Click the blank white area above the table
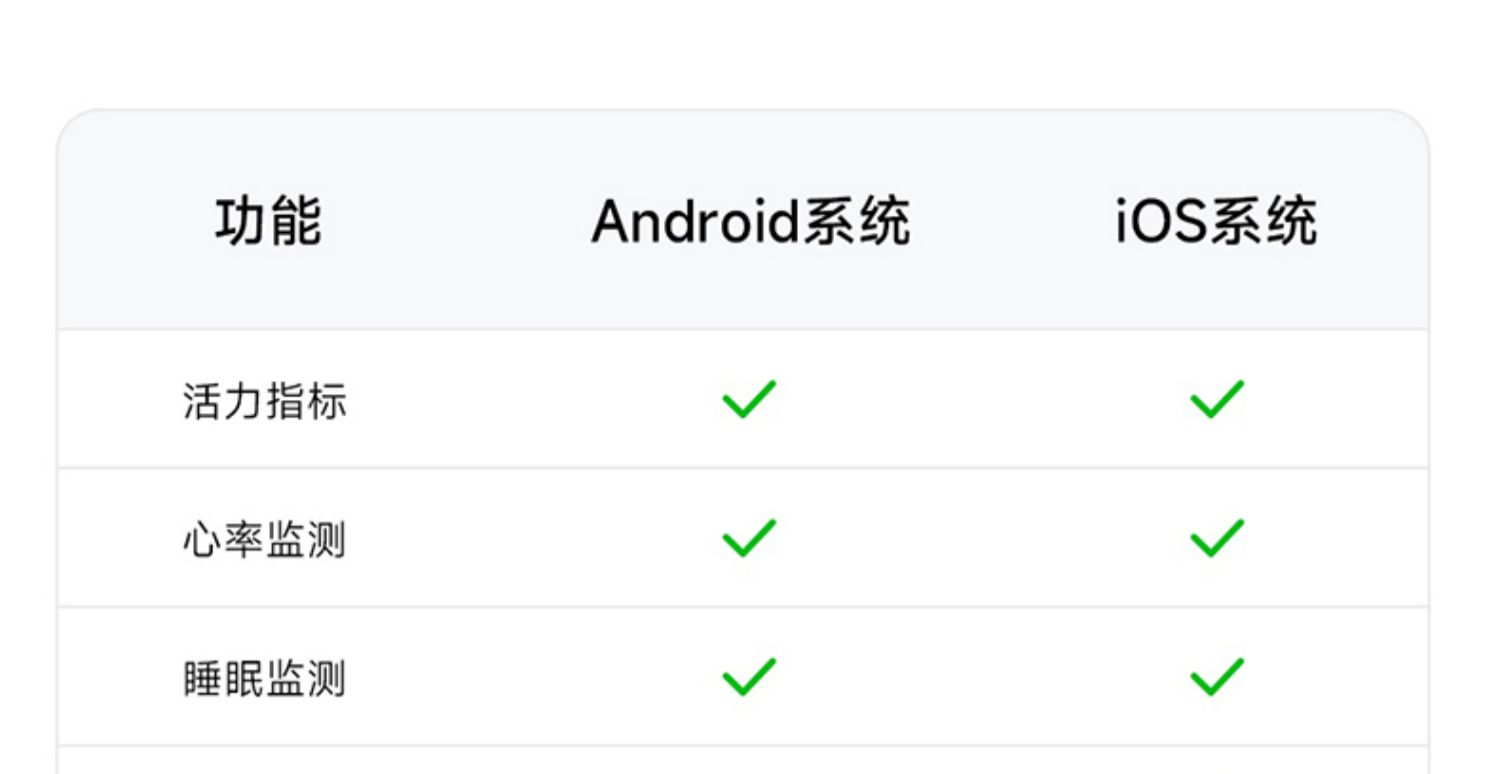1500x774 pixels. tap(742, 52)
